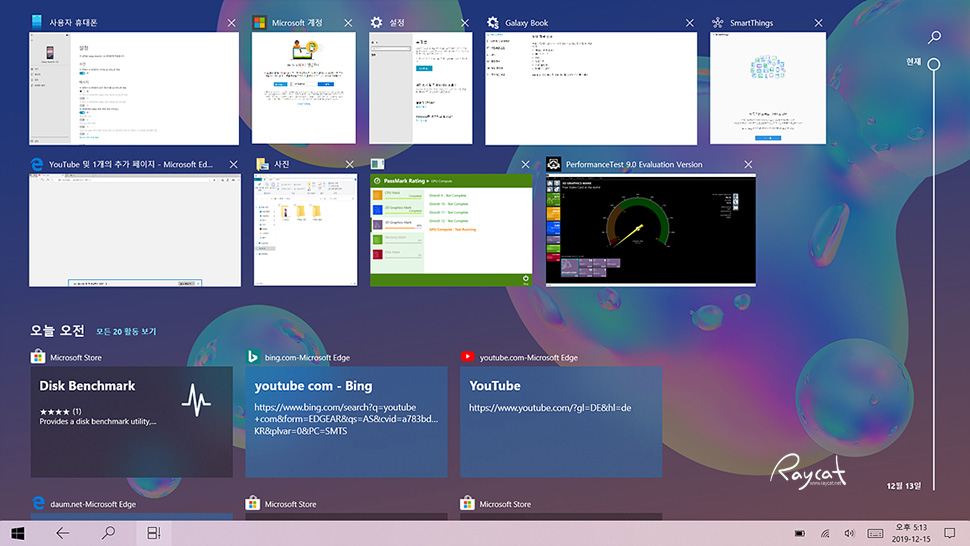Select the 현재 timeline slider handle
The height and width of the screenshot is (546, 970).
click(x=934, y=64)
